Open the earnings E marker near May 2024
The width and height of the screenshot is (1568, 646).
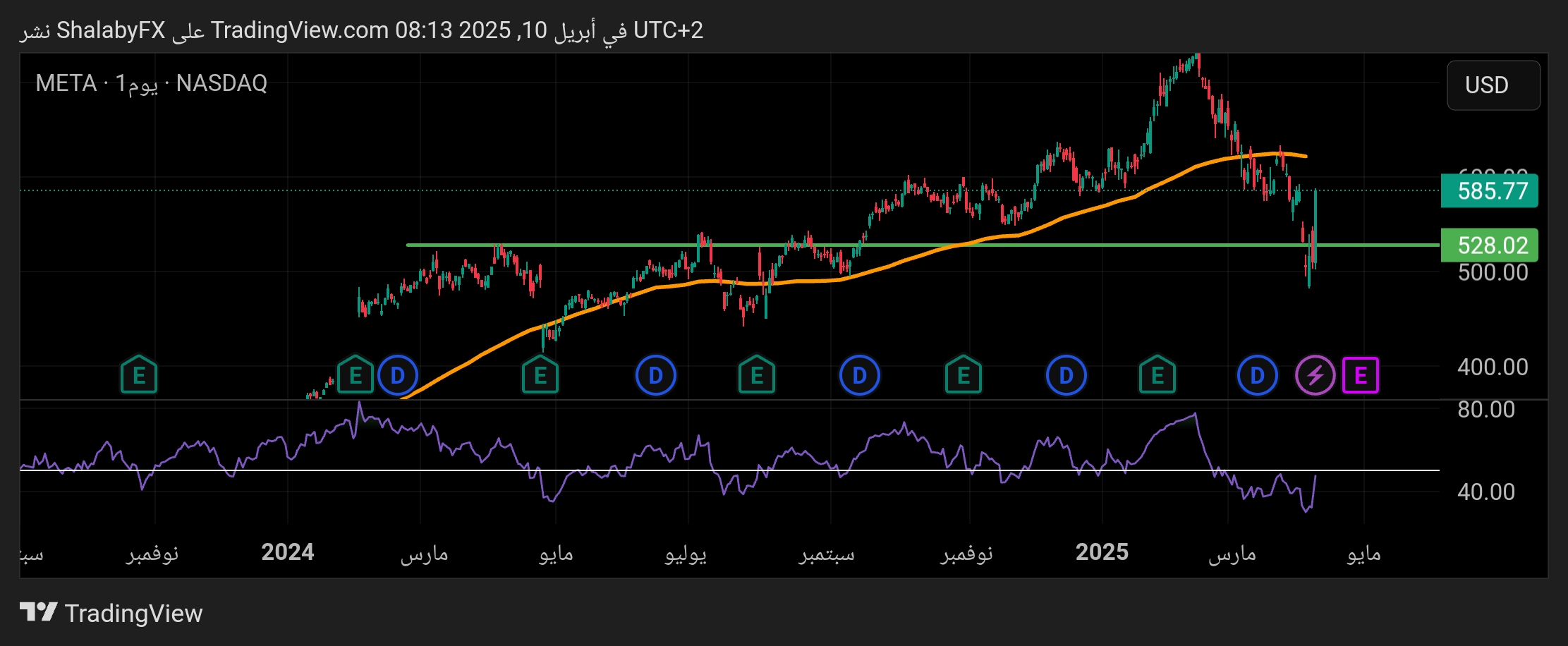(540, 375)
